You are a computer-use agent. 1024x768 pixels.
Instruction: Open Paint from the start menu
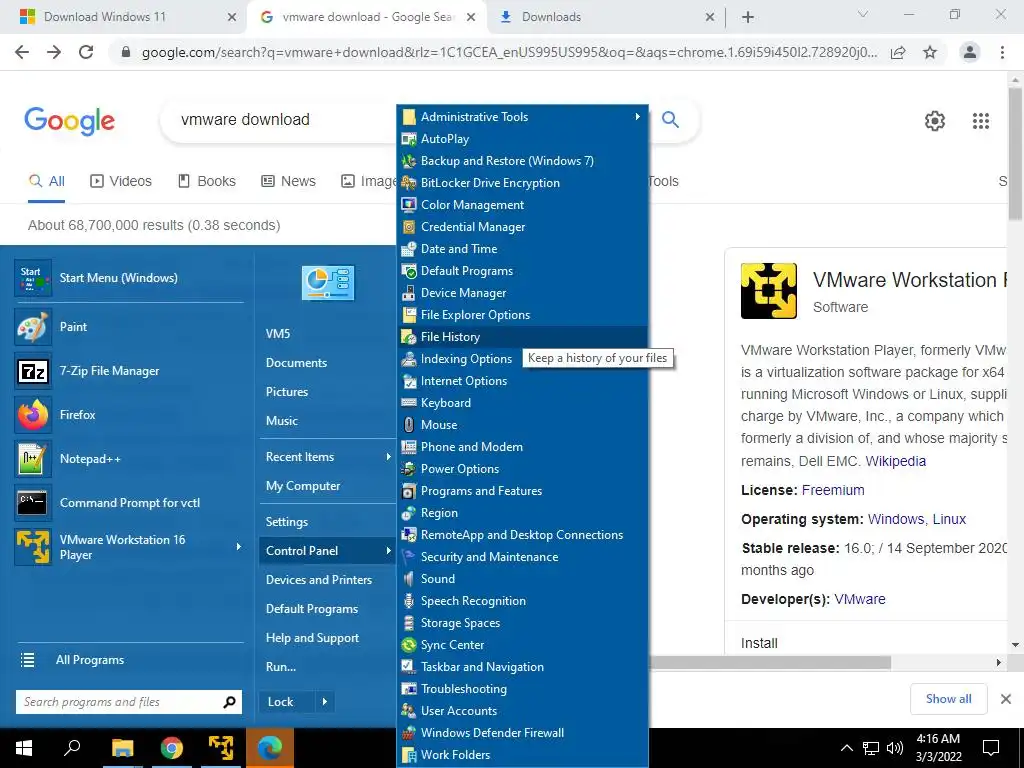point(129,327)
